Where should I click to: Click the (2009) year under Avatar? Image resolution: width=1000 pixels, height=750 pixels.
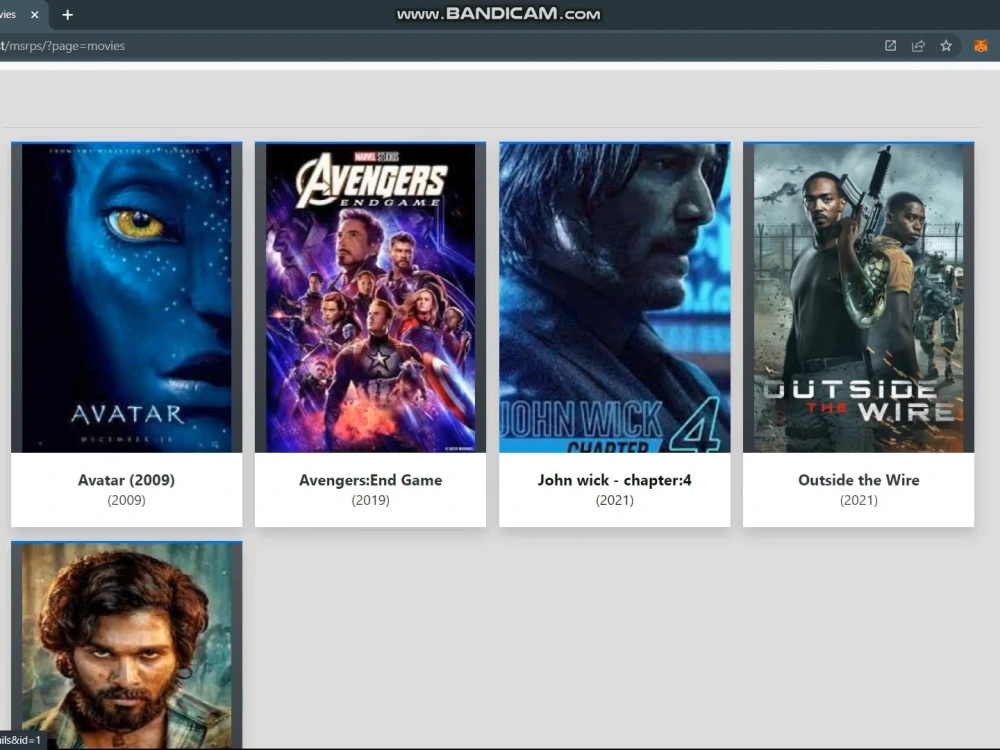tap(126, 500)
